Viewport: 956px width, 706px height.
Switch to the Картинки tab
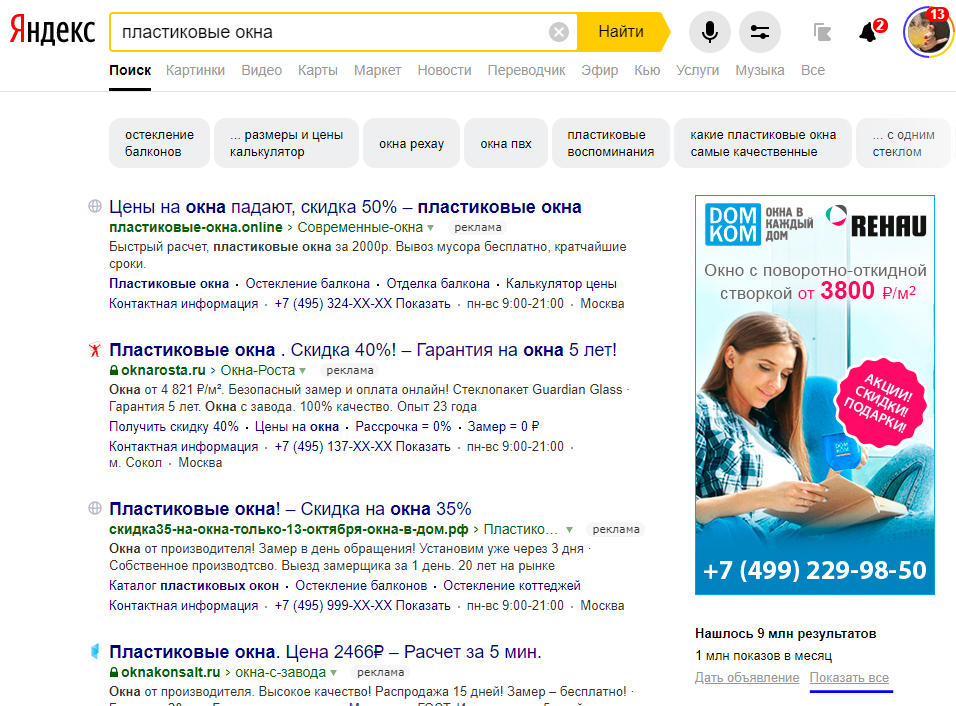195,70
